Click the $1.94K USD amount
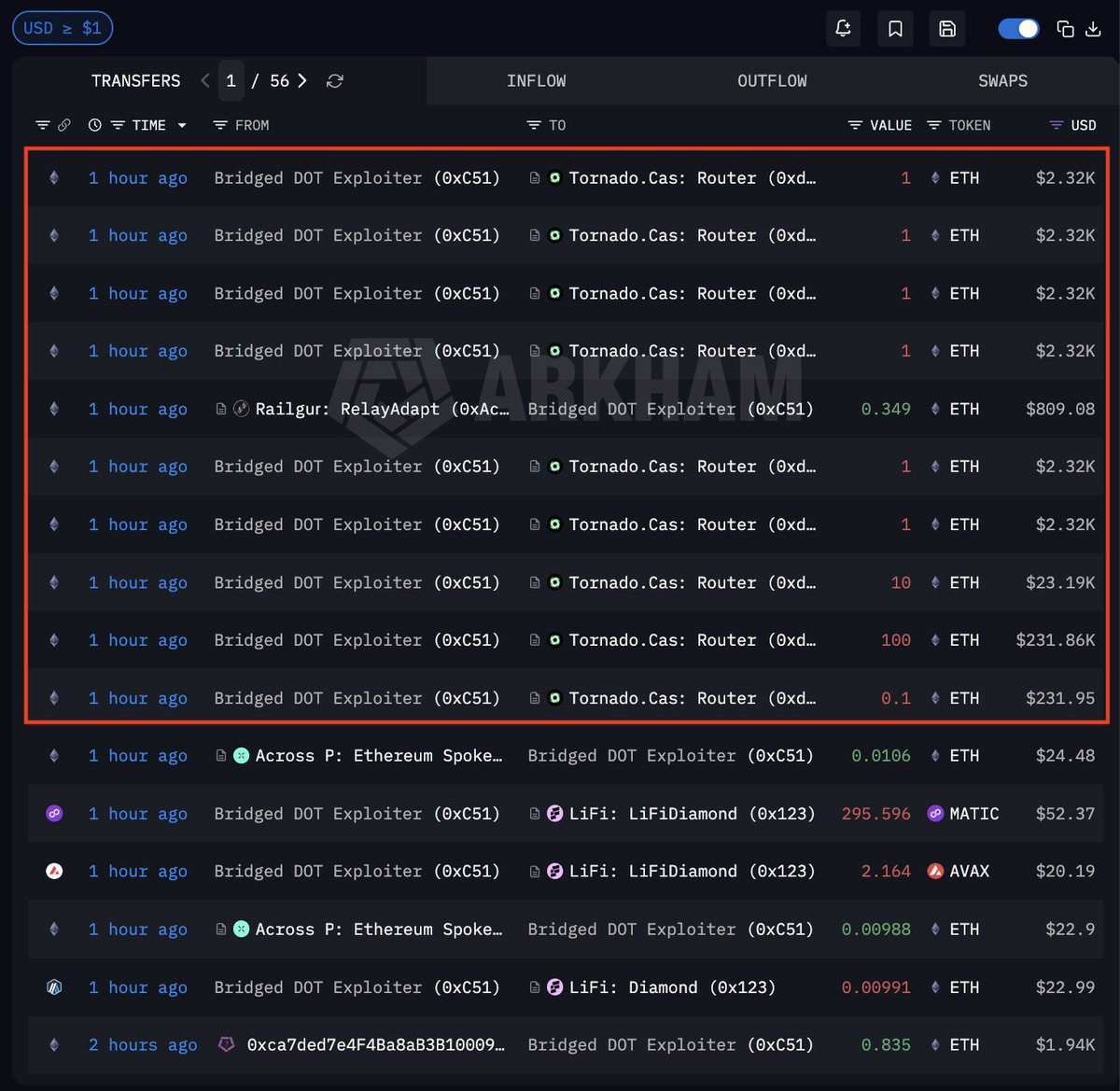Viewport: 1120px width, 1091px height. [x=1065, y=1045]
